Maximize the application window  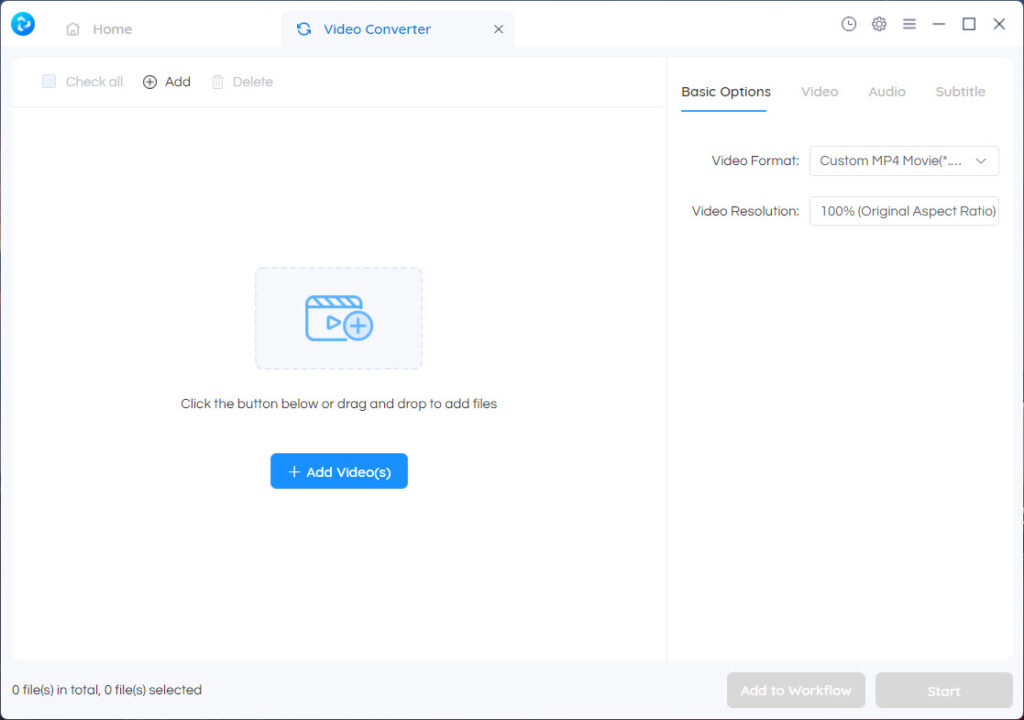968,24
